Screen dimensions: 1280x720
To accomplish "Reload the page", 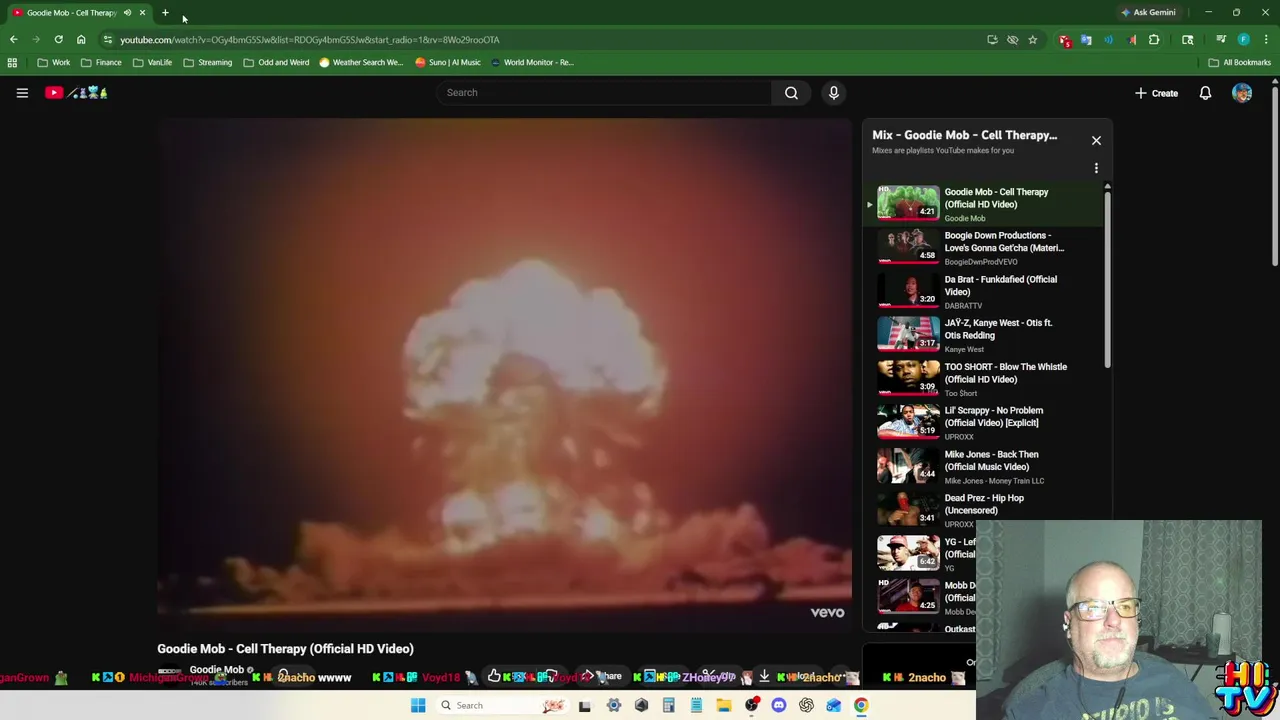I will pyautogui.click(x=58, y=40).
